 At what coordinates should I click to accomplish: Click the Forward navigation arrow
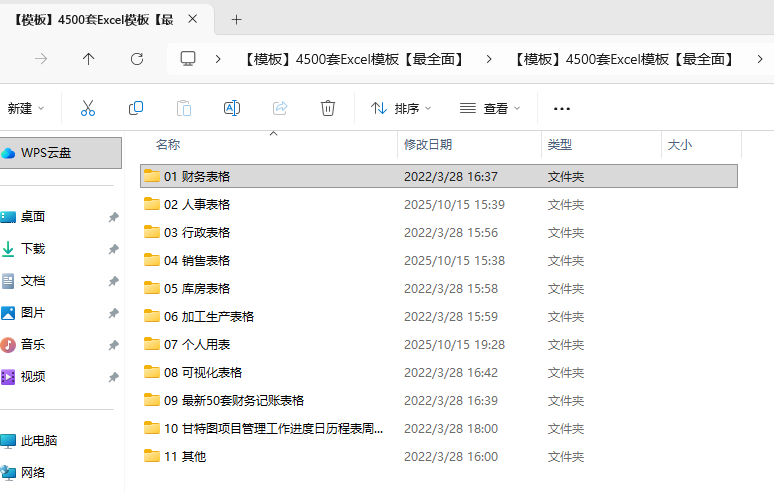41,59
